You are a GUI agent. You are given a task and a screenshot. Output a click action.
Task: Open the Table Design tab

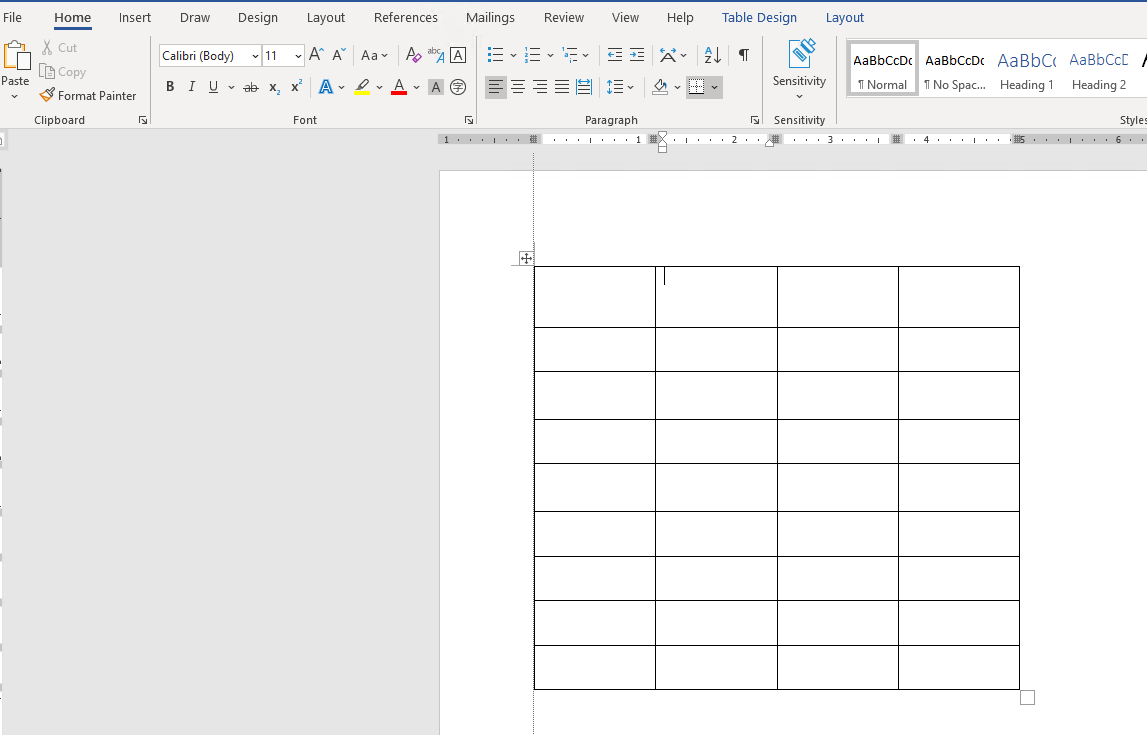[759, 17]
